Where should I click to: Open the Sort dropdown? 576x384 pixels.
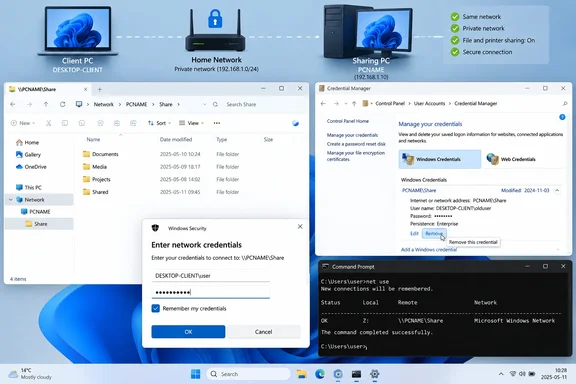click(159, 123)
